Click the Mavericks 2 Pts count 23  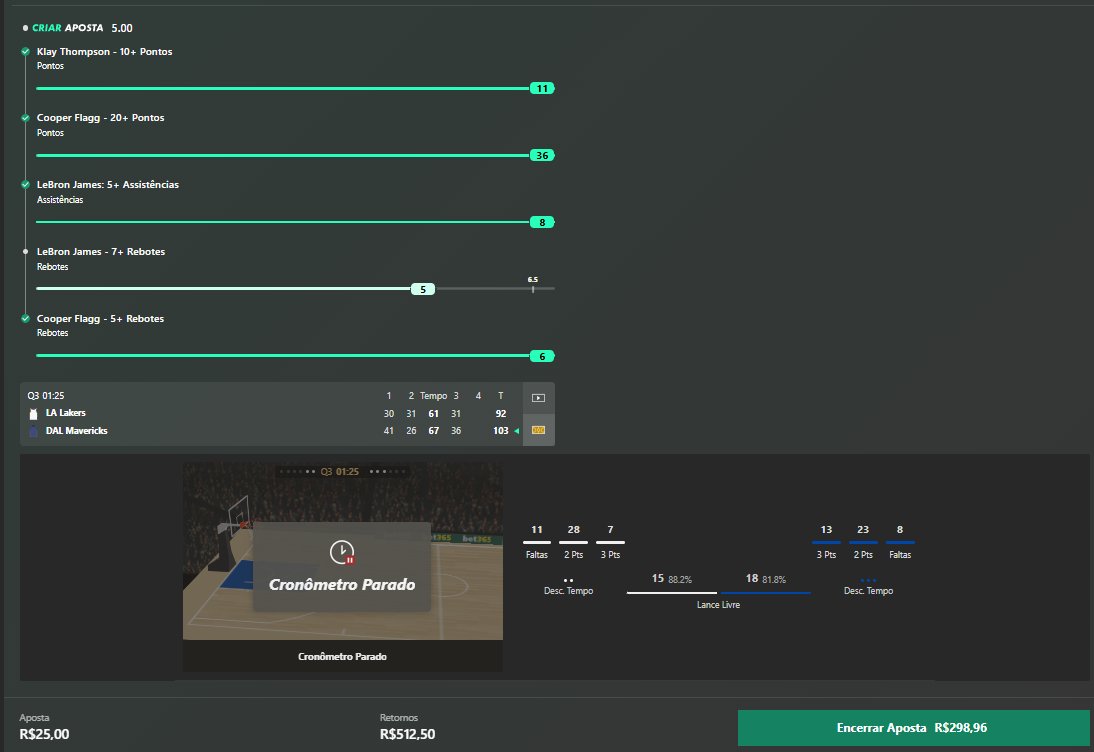click(x=863, y=529)
